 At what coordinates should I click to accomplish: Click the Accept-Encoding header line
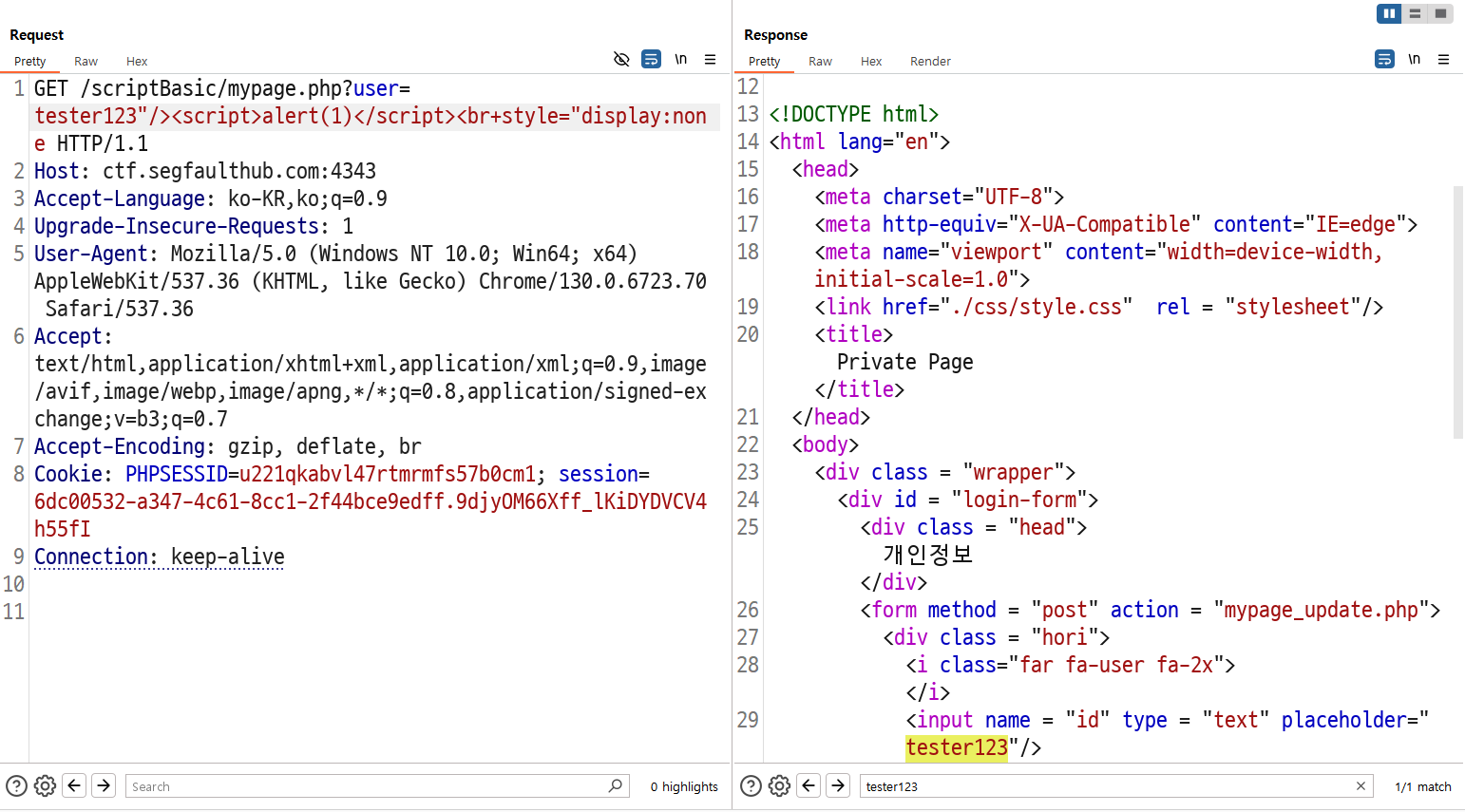tap(228, 446)
